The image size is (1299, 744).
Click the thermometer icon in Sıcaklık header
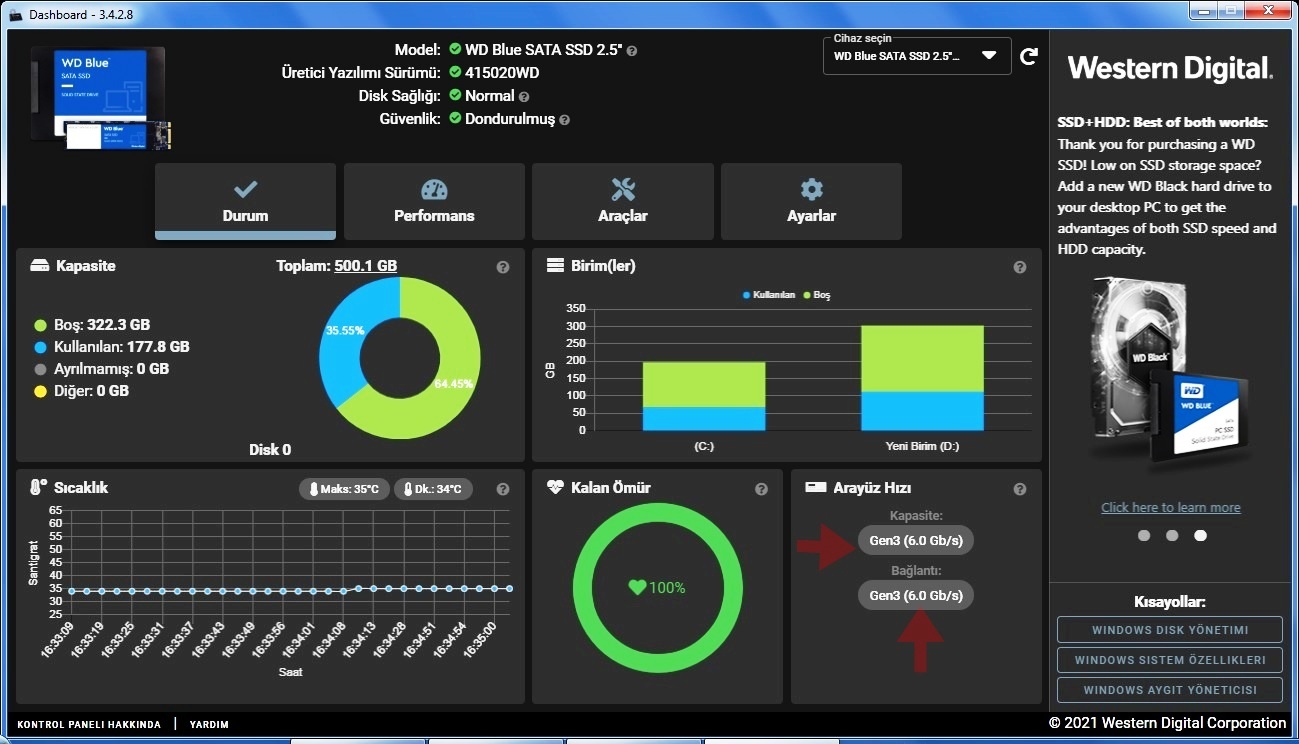(38, 488)
